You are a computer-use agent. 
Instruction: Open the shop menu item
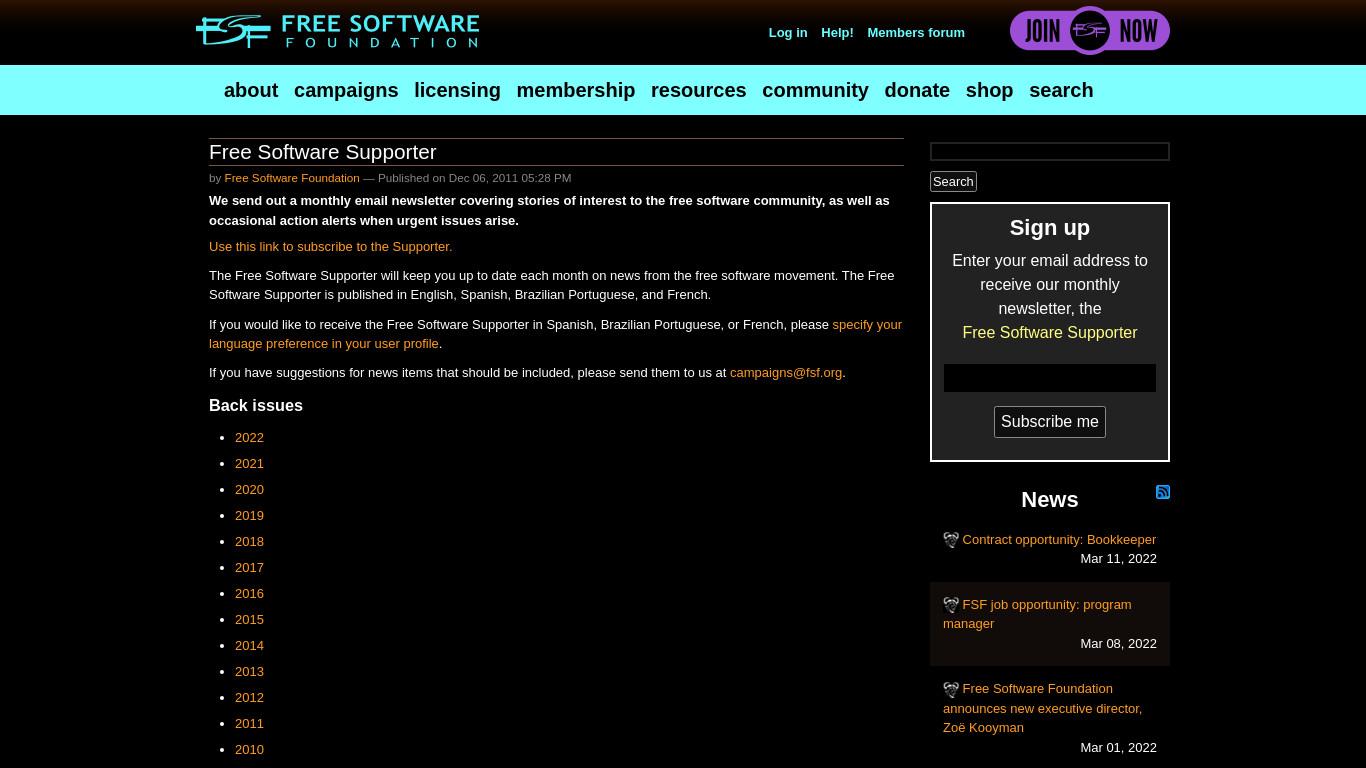(x=989, y=90)
